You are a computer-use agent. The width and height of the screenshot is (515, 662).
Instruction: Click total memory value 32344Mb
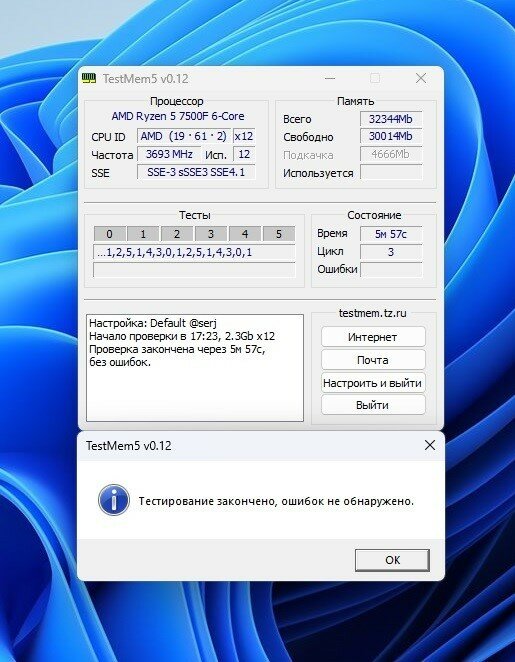pos(391,119)
